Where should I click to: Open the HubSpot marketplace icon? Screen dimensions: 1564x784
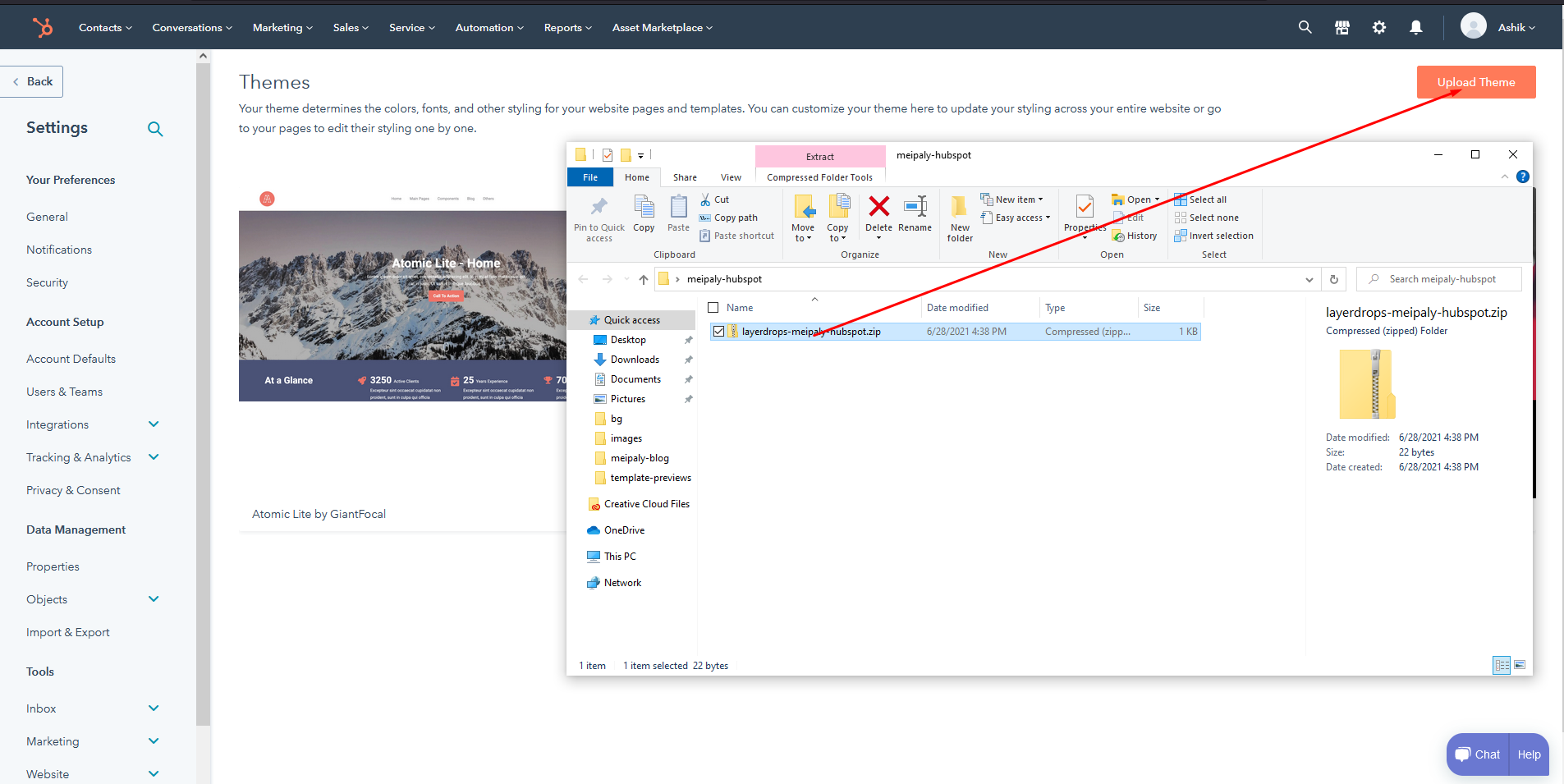[1342, 27]
